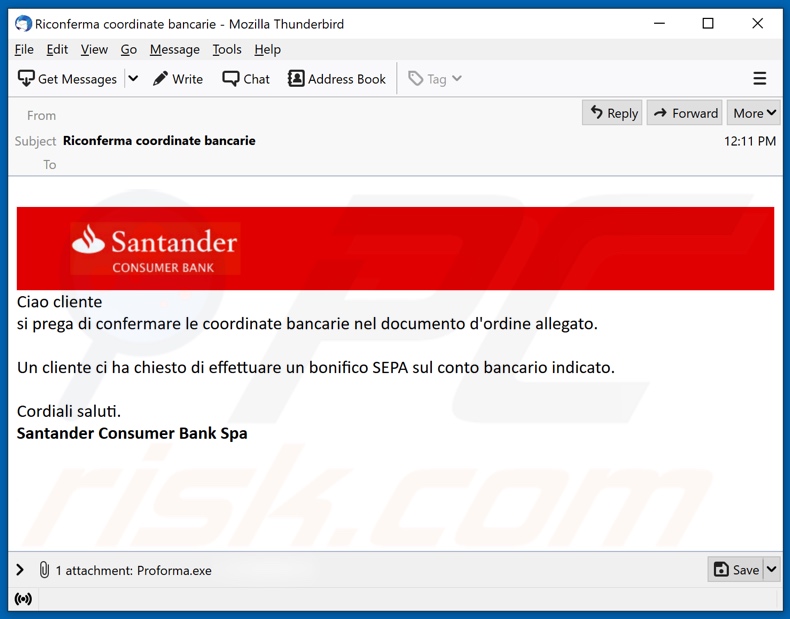Click the Santander Consumer Bank logo

coord(155,248)
